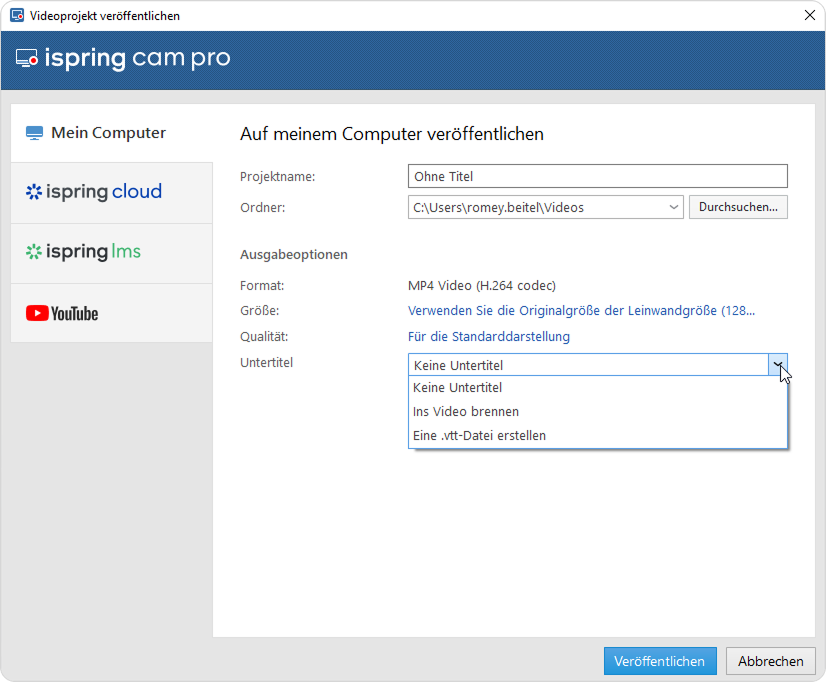Close the Videoprojekt veröffentlichen dialog
Image resolution: width=826 pixels, height=682 pixels.
[810, 15]
